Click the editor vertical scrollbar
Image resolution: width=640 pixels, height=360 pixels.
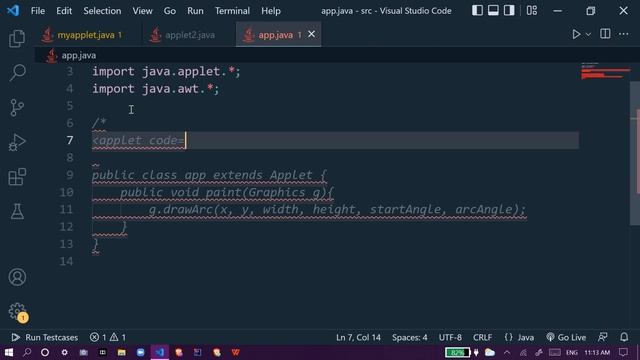tap(635, 153)
